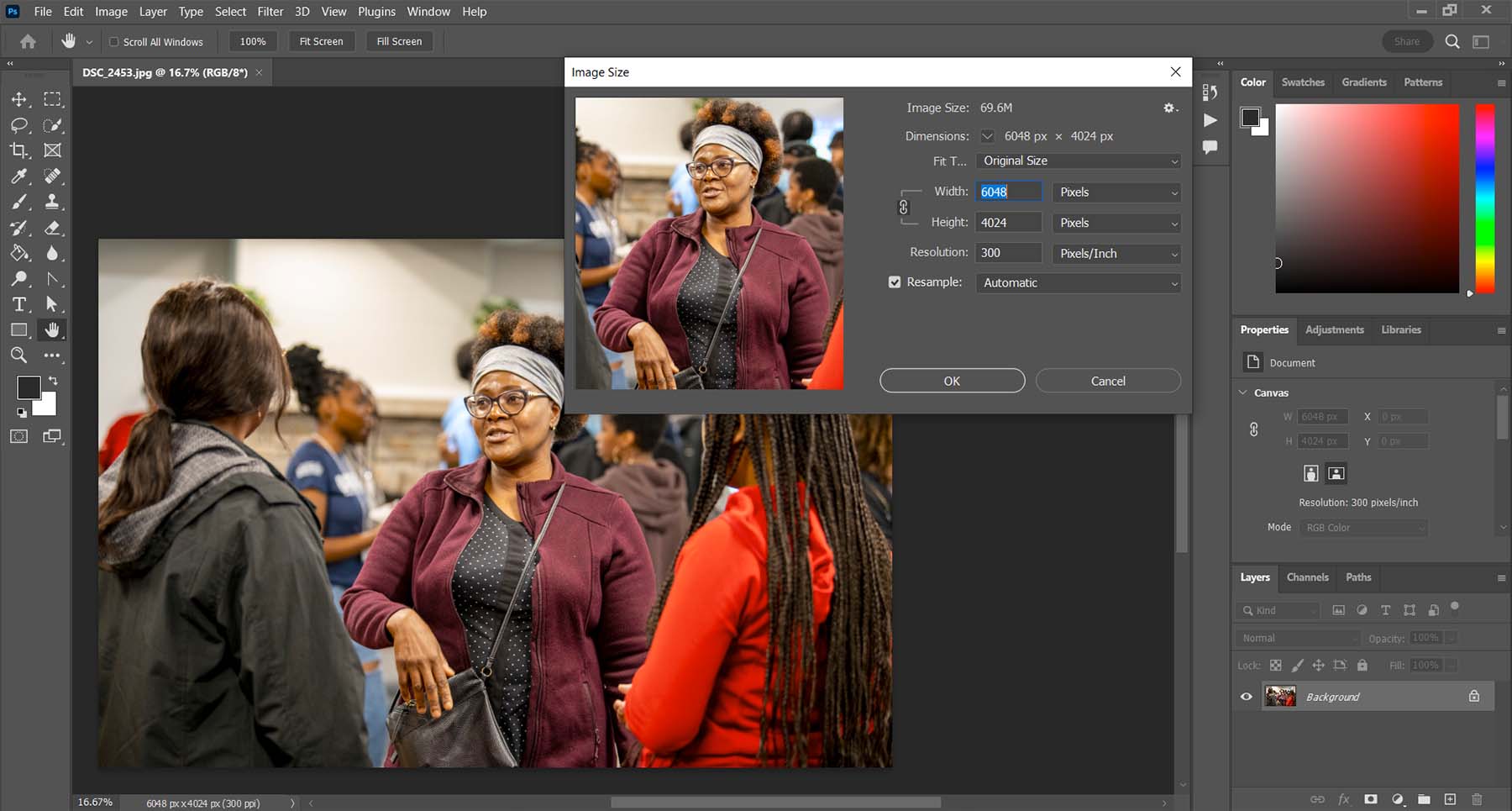Viewport: 1512px width, 811px height.
Task: Uncheck the Resample checkbox
Action: [895, 282]
